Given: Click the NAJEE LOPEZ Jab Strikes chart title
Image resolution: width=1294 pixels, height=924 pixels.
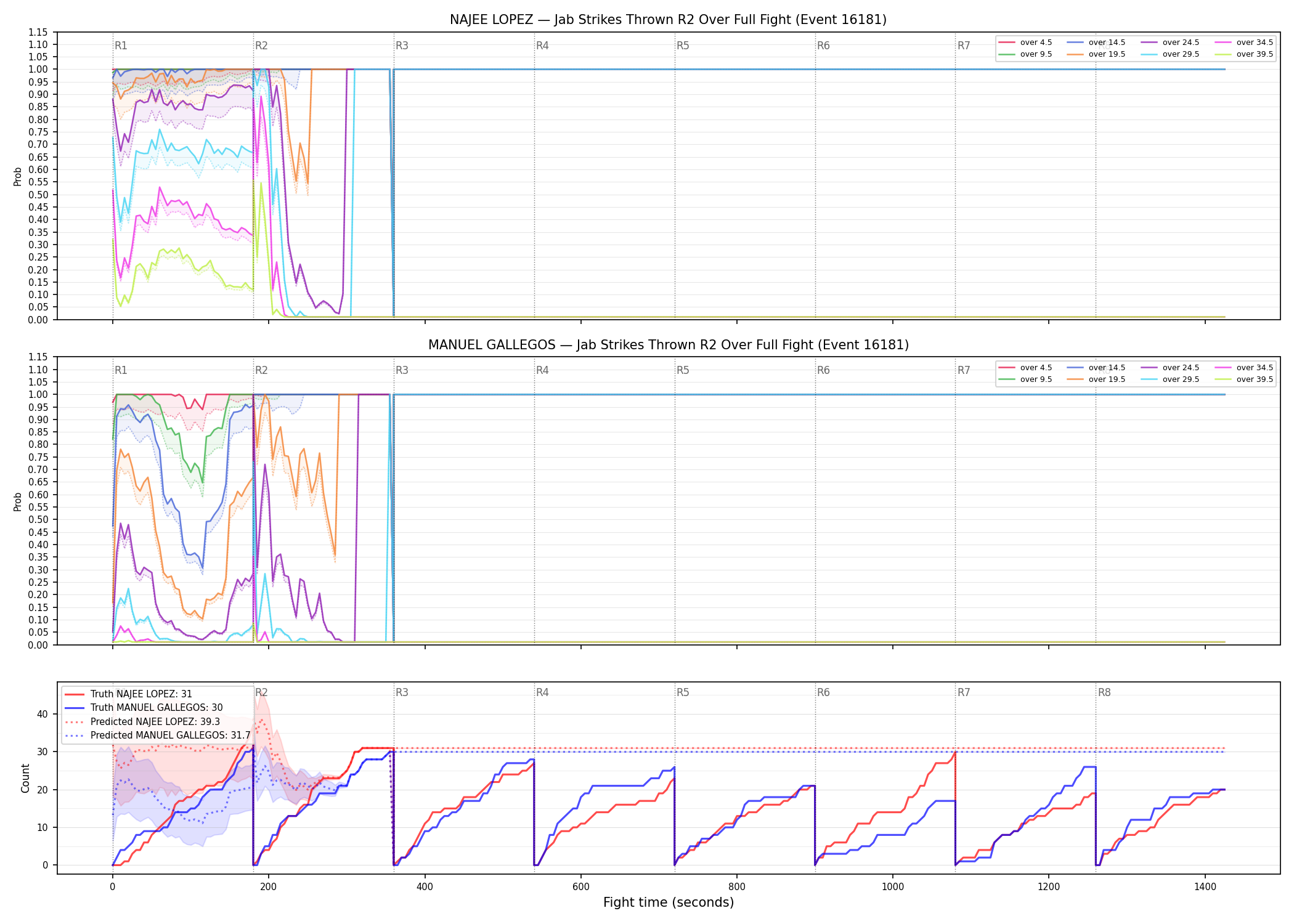Looking at the screenshot, I should click(x=668, y=20).
